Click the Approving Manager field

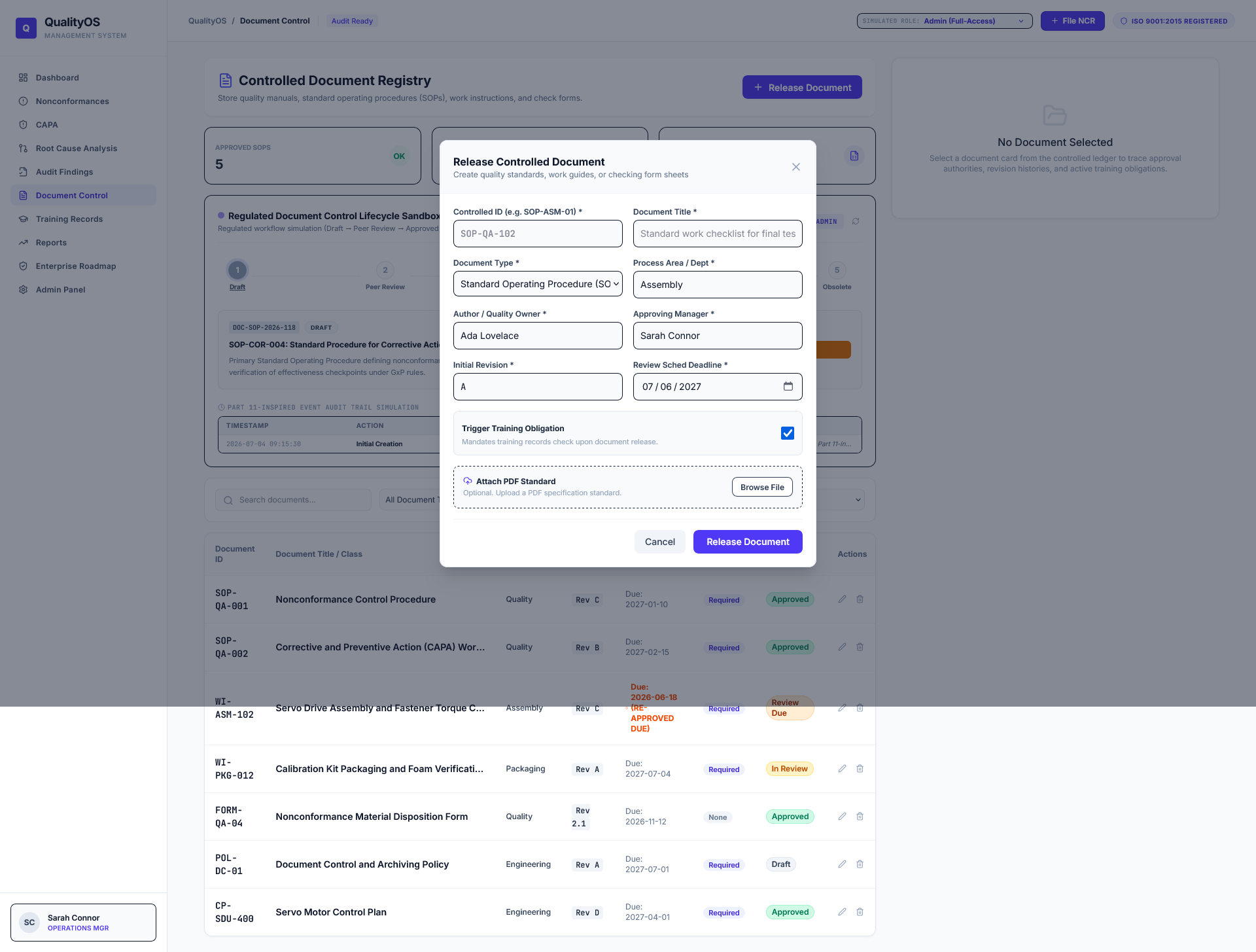[718, 336]
